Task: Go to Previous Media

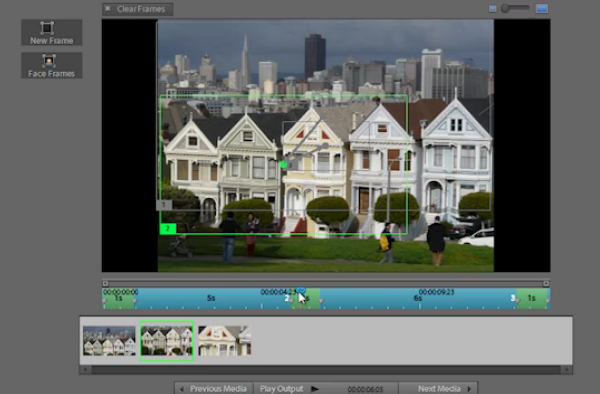Action: pyautogui.click(x=214, y=389)
